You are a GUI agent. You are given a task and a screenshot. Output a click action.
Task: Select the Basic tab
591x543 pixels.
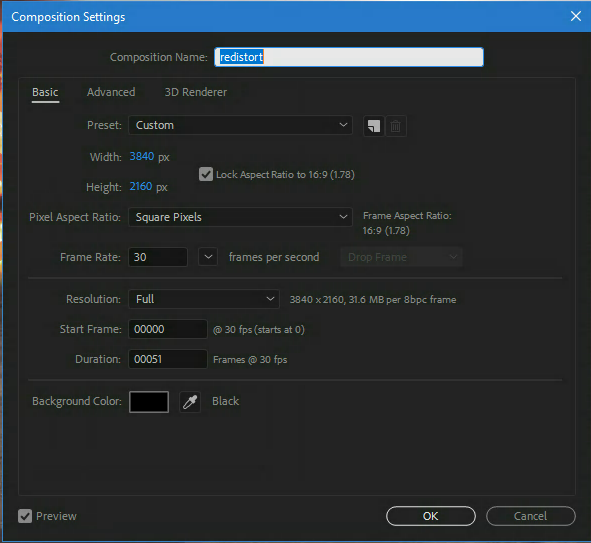pyautogui.click(x=45, y=92)
